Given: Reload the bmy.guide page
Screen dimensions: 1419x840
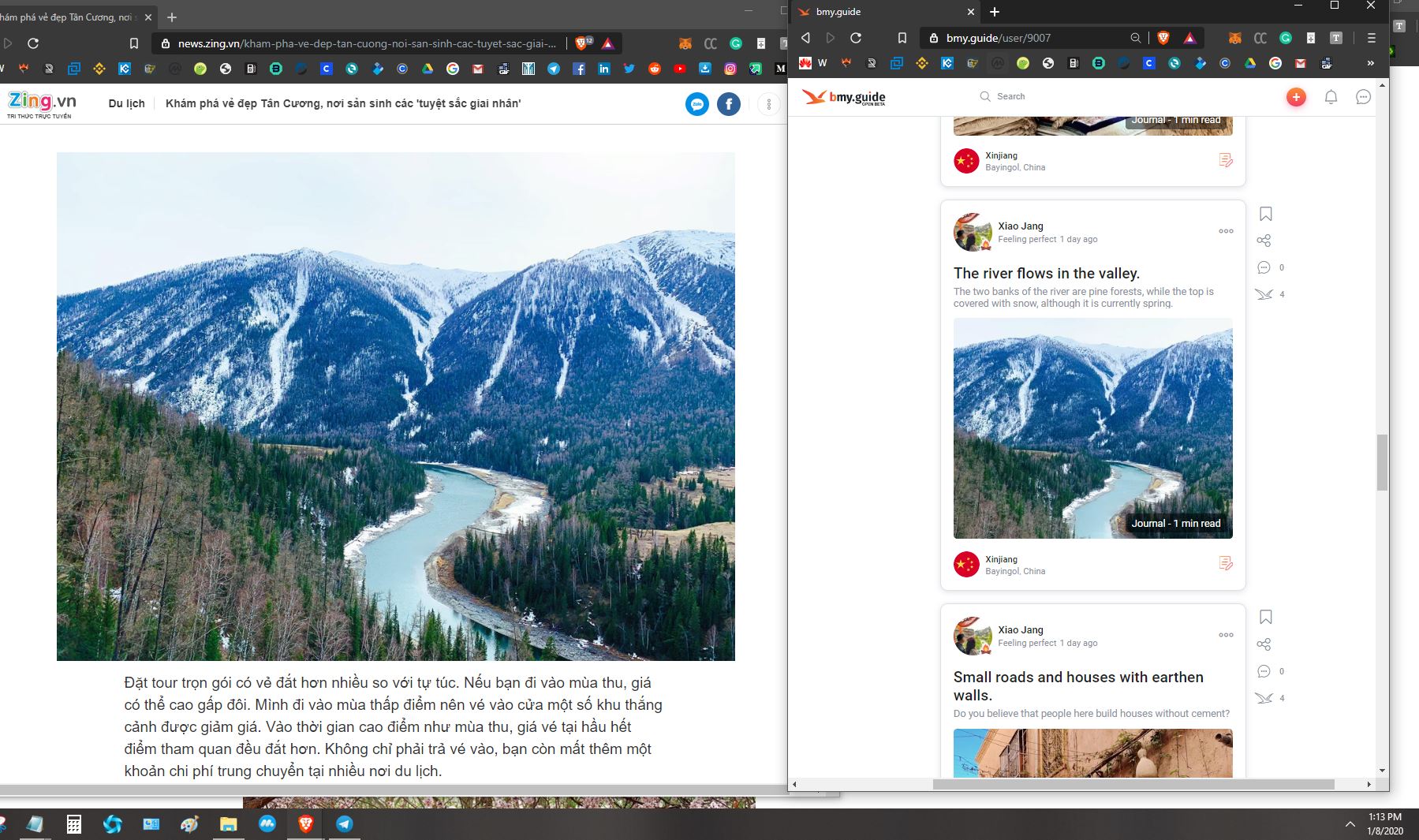Looking at the screenshot, I should [856, 38].
